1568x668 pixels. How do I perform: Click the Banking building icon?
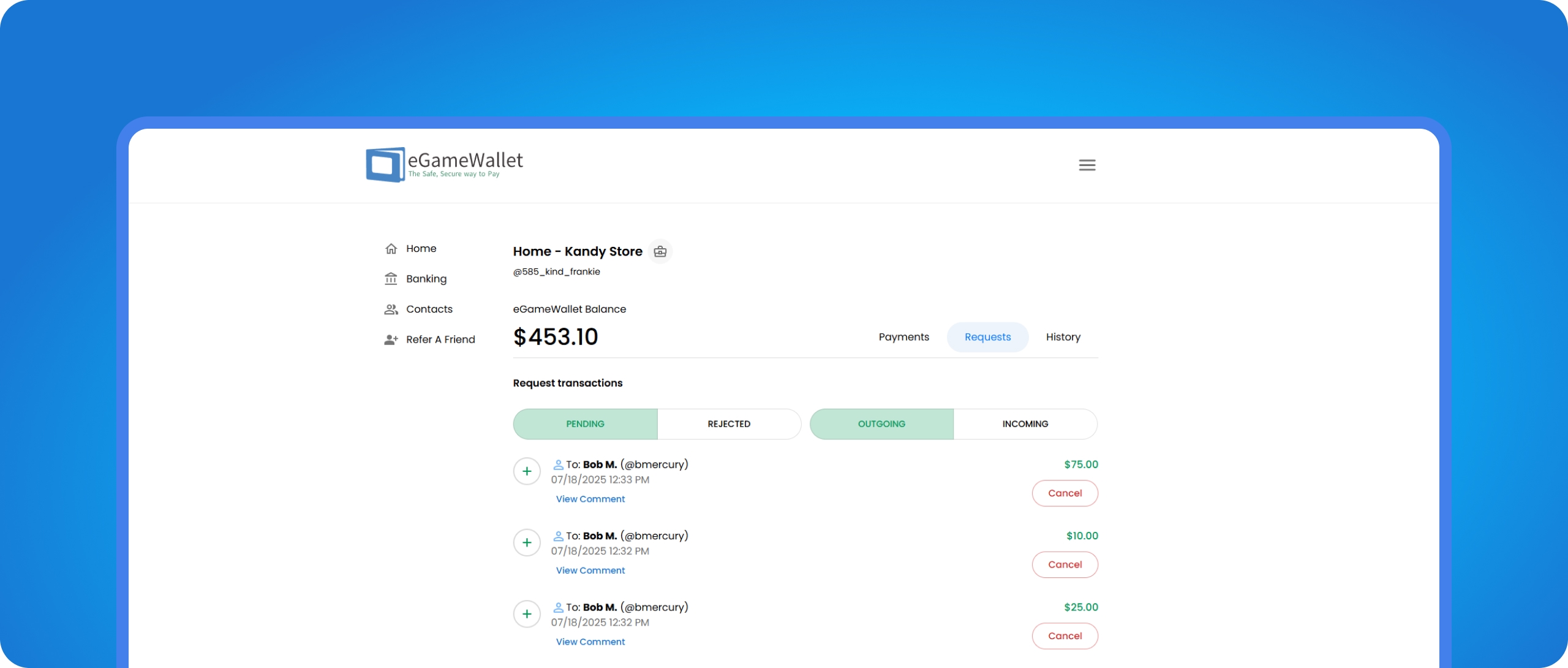coord(391,279)
